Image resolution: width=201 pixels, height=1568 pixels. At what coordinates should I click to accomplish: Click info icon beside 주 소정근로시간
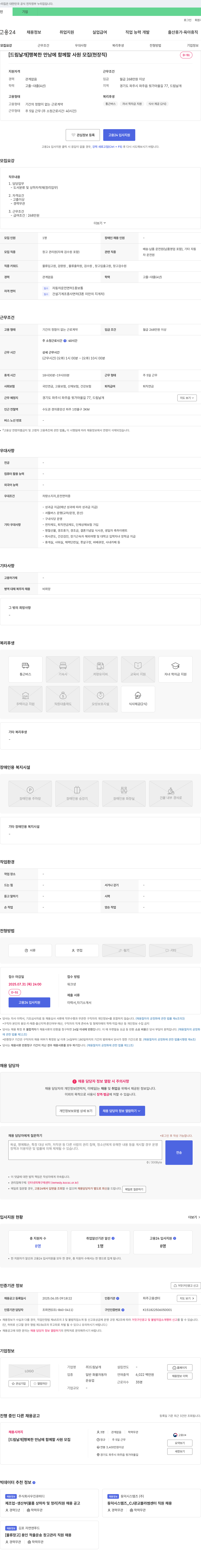(65, 341)
